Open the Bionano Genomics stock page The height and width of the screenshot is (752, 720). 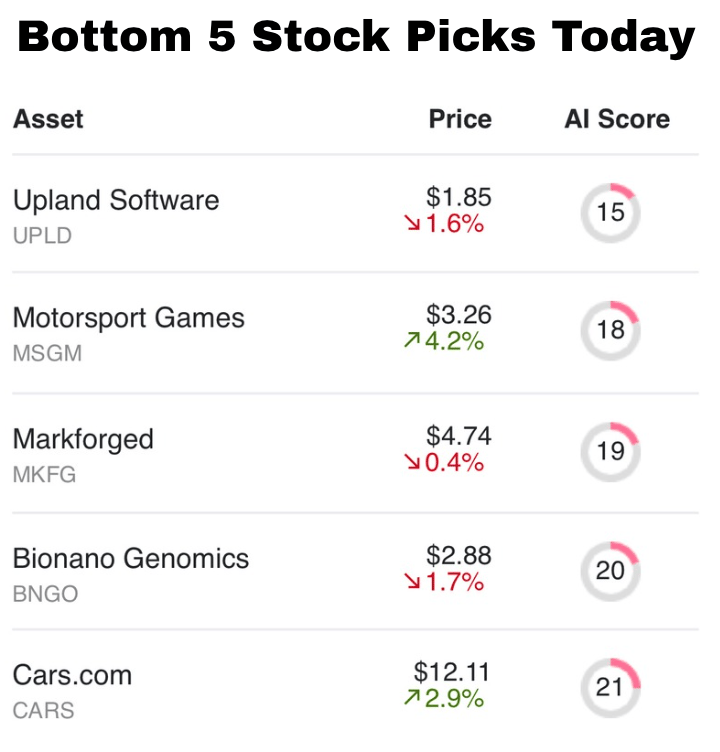pos(131,558)
